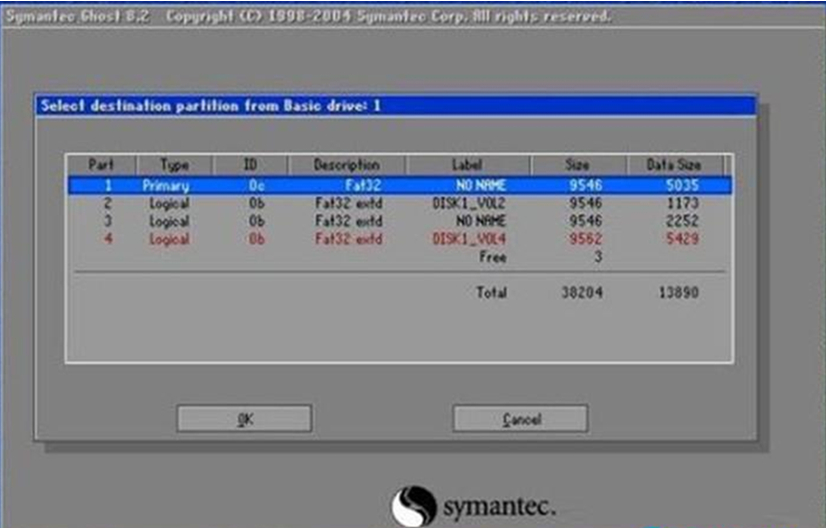The width and height of the screenshot is (826, 529).
Task: Click the Fat32 description in row 1
Action: tap(363, 185)
